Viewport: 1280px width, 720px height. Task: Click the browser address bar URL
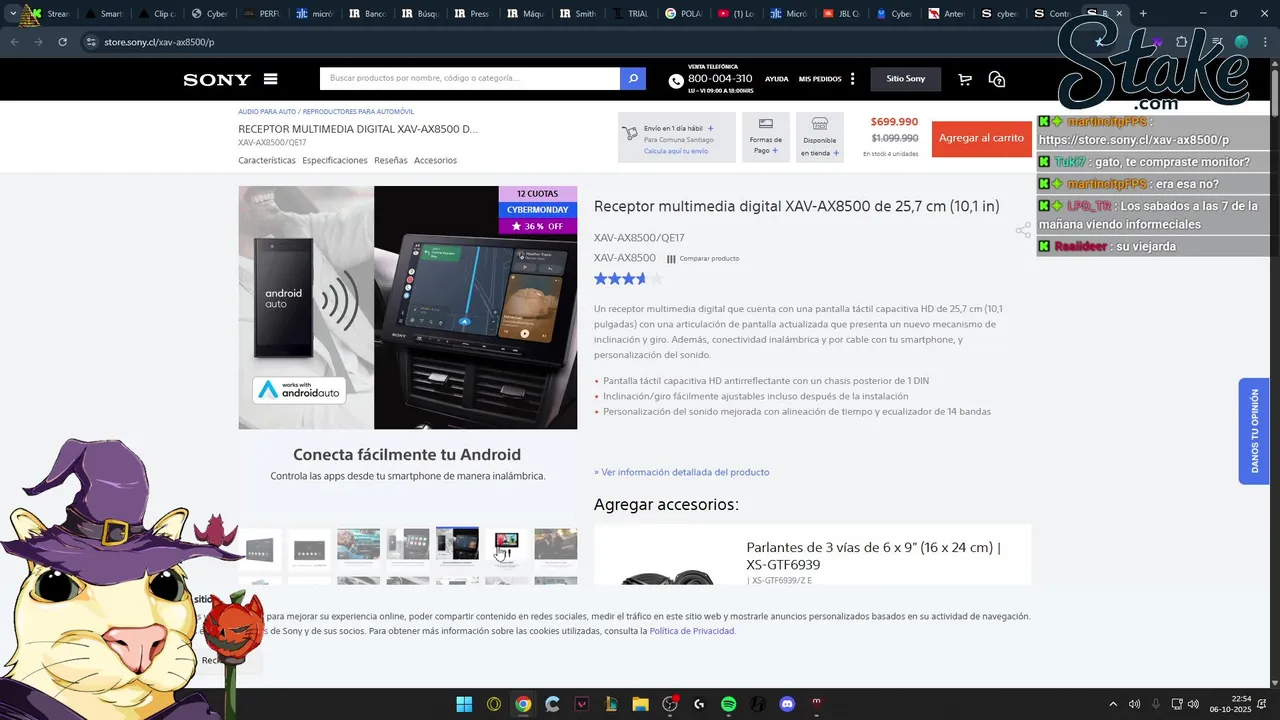[159, 42]
